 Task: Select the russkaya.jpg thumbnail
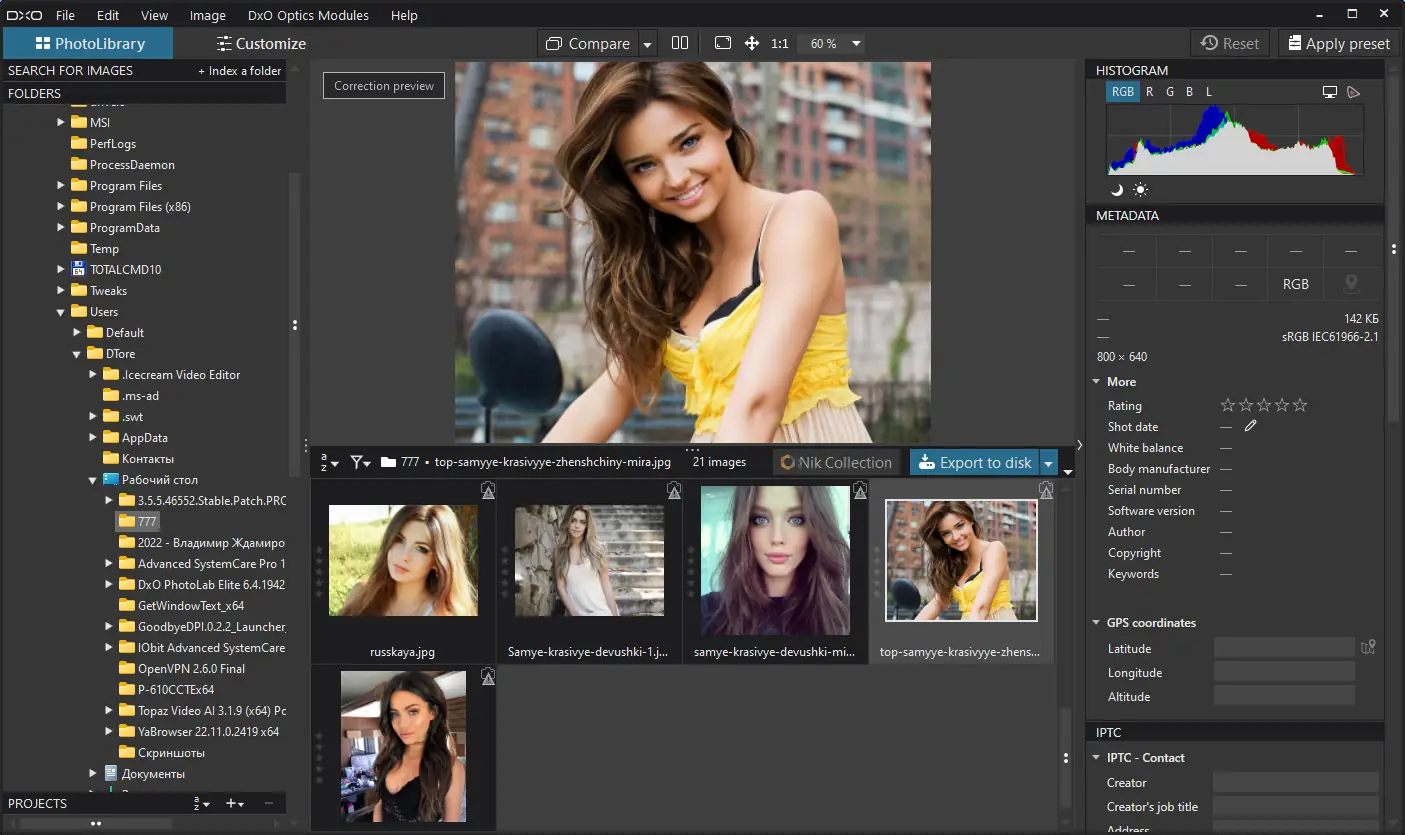(x=403, y=561)
